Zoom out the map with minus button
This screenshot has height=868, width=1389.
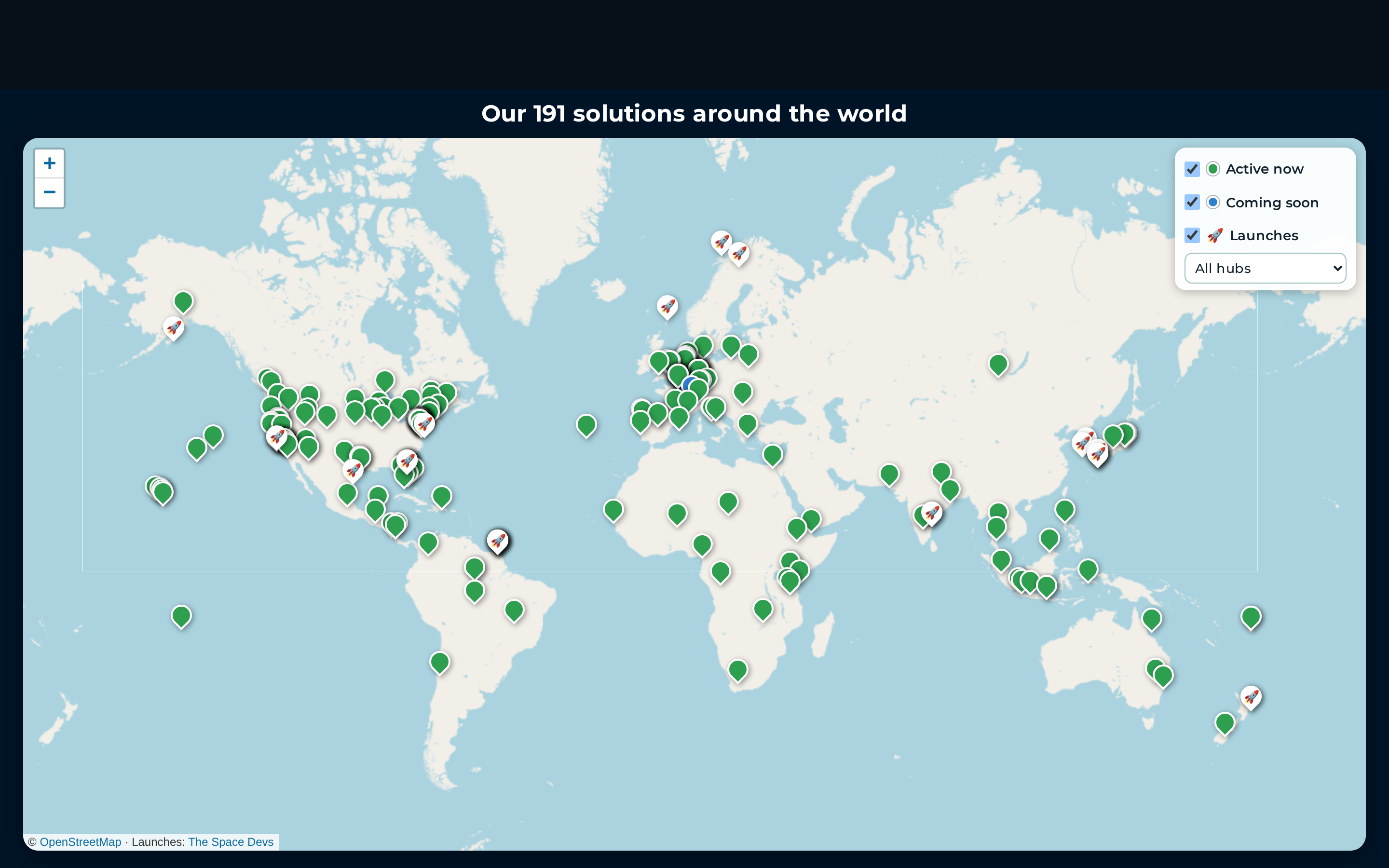click(x=49, y=193)
